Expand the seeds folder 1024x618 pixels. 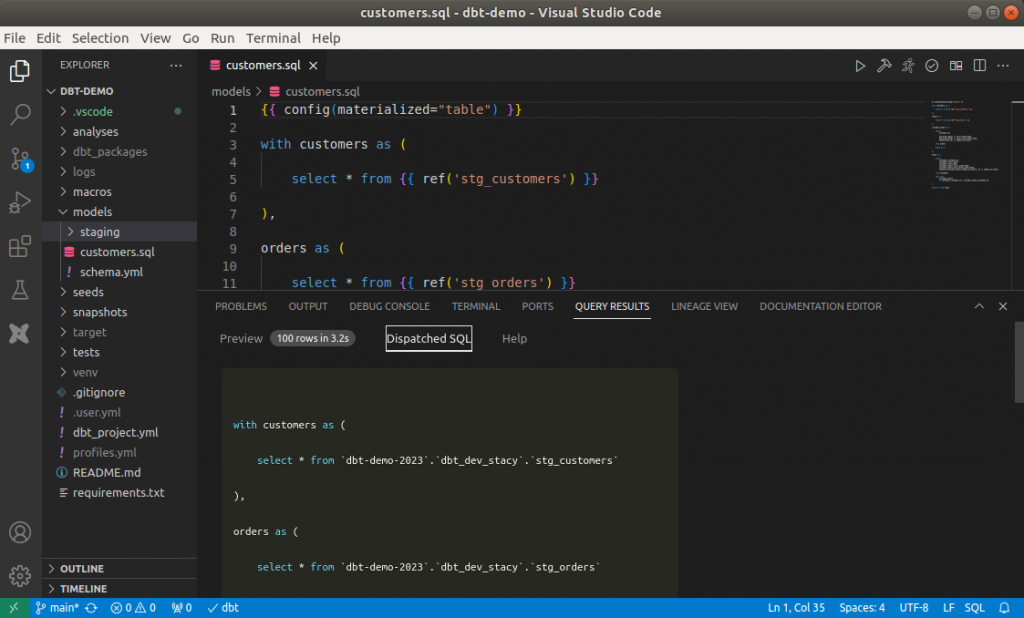click(120, 292)
